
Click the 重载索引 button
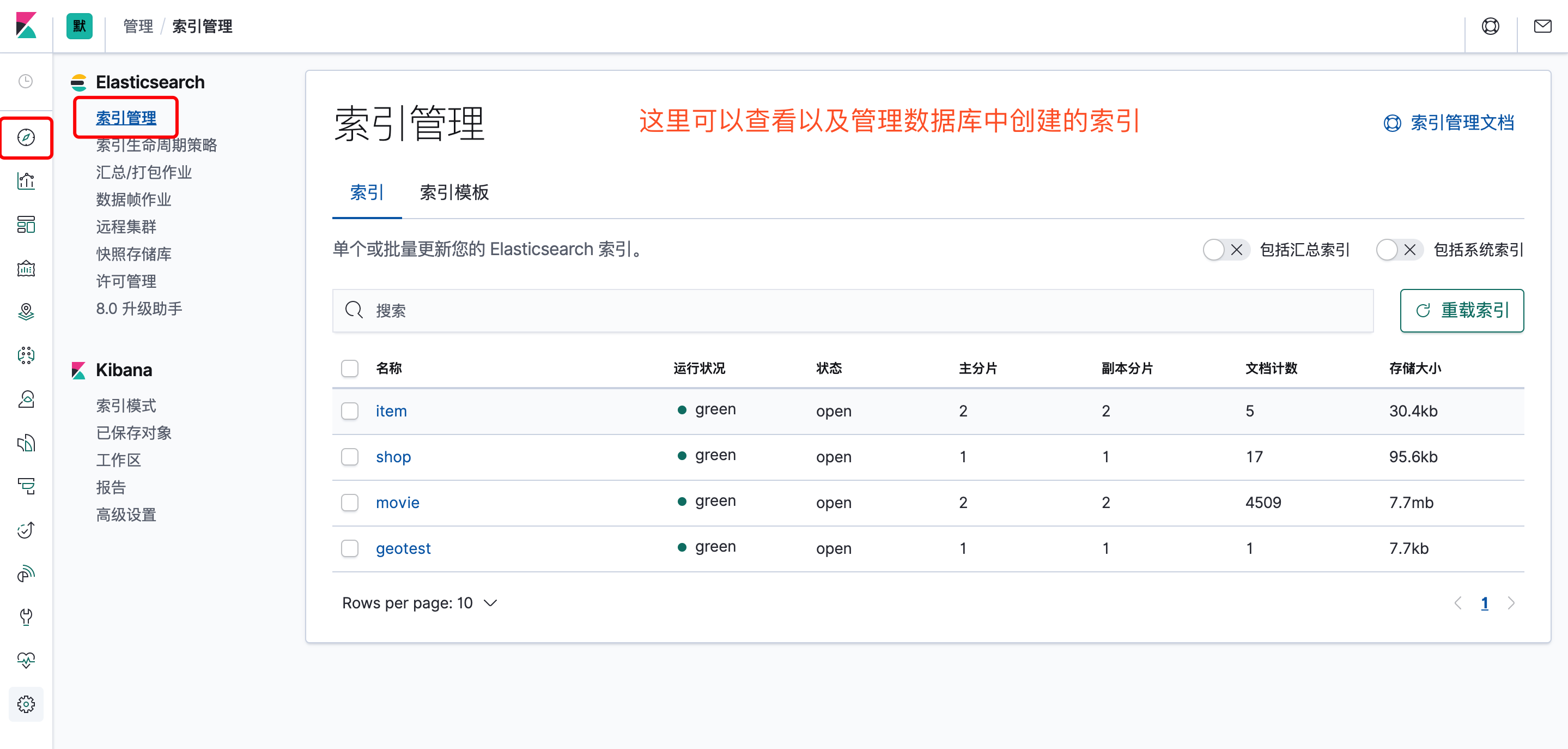(1461, 311)
